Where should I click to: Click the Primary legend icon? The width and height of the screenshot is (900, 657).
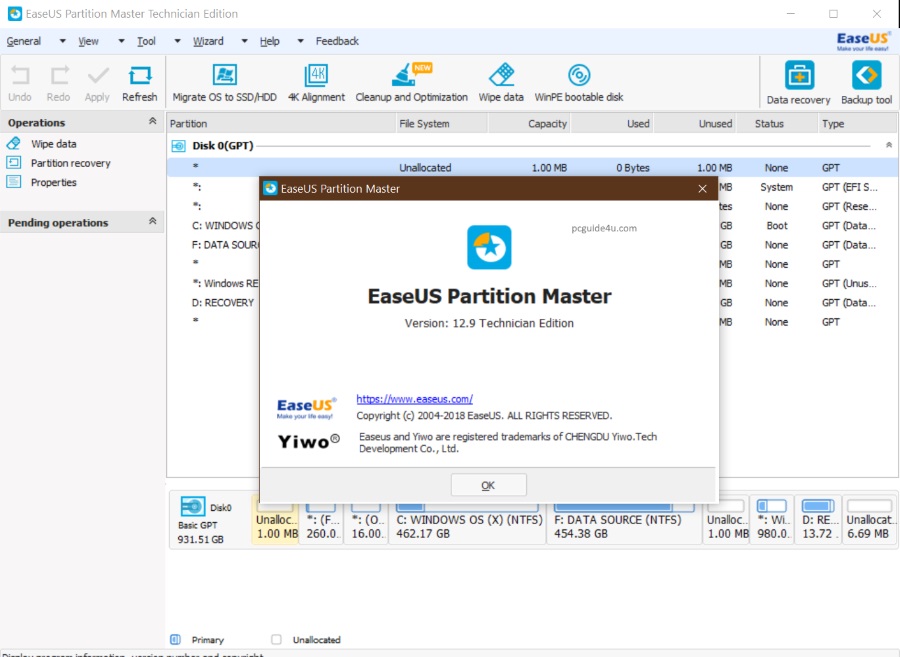[176, 639]
